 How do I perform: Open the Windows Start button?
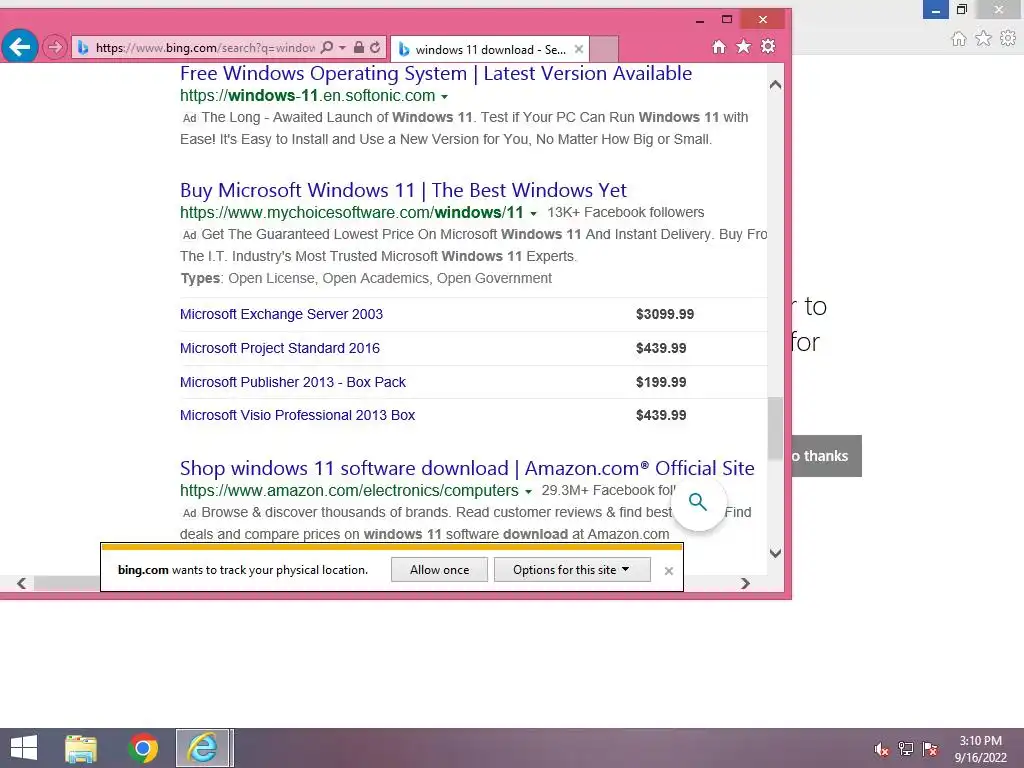point(24,748)
